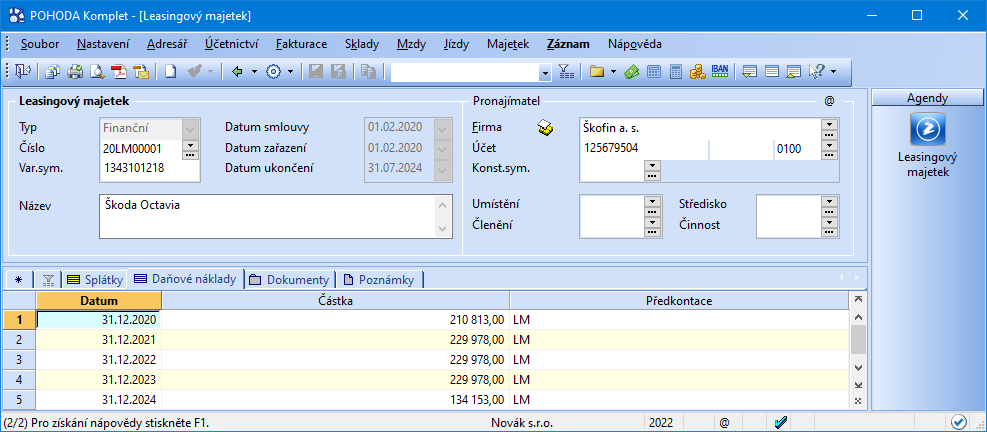Open print reports icon with stacked pages

[x=53, y=72]
